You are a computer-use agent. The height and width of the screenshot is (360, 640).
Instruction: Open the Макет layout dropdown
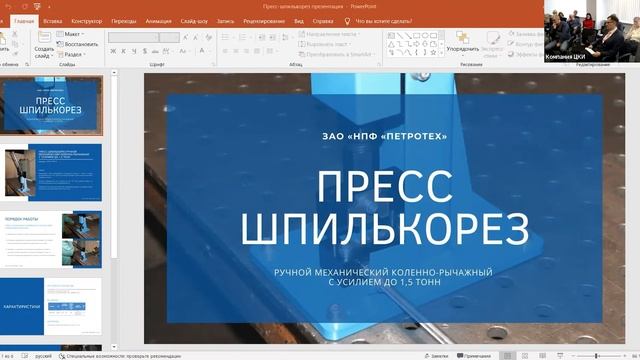pyautogui.click(x=71, y=34)
